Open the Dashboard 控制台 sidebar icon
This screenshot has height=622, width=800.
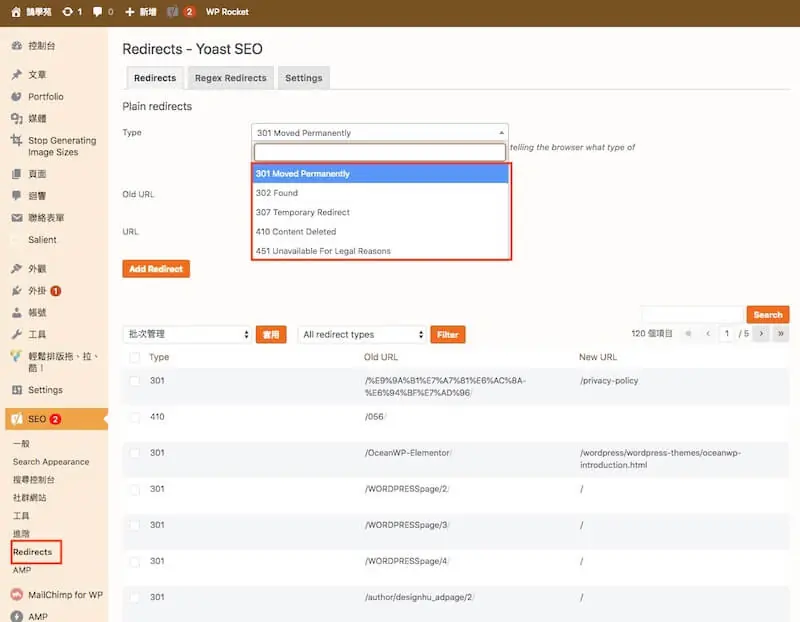[17, 45]
